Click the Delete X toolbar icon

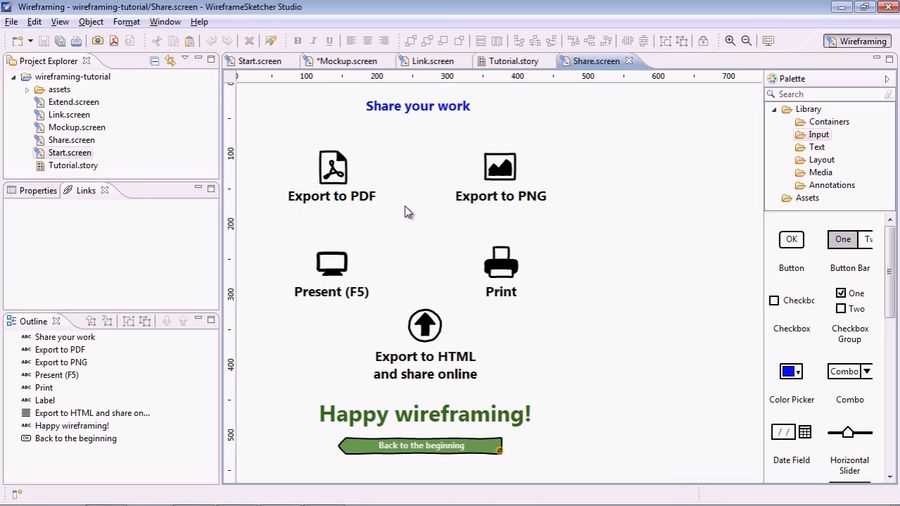(x=249, y=41)
